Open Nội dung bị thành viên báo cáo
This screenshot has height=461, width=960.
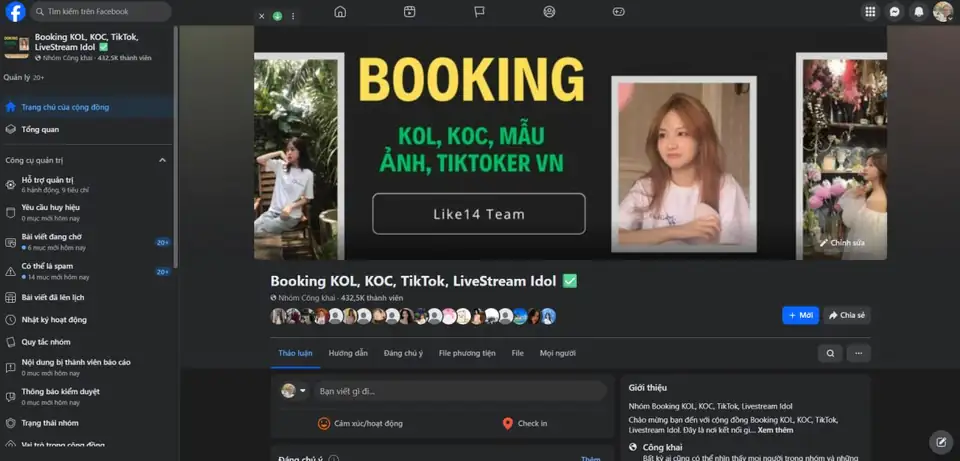[88, 367]
